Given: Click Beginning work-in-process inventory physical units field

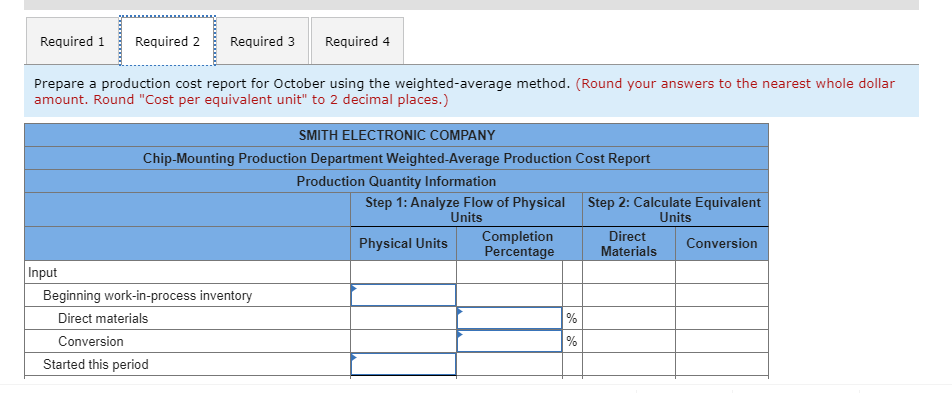Looking at the screenshot, I should coord(403,295).
